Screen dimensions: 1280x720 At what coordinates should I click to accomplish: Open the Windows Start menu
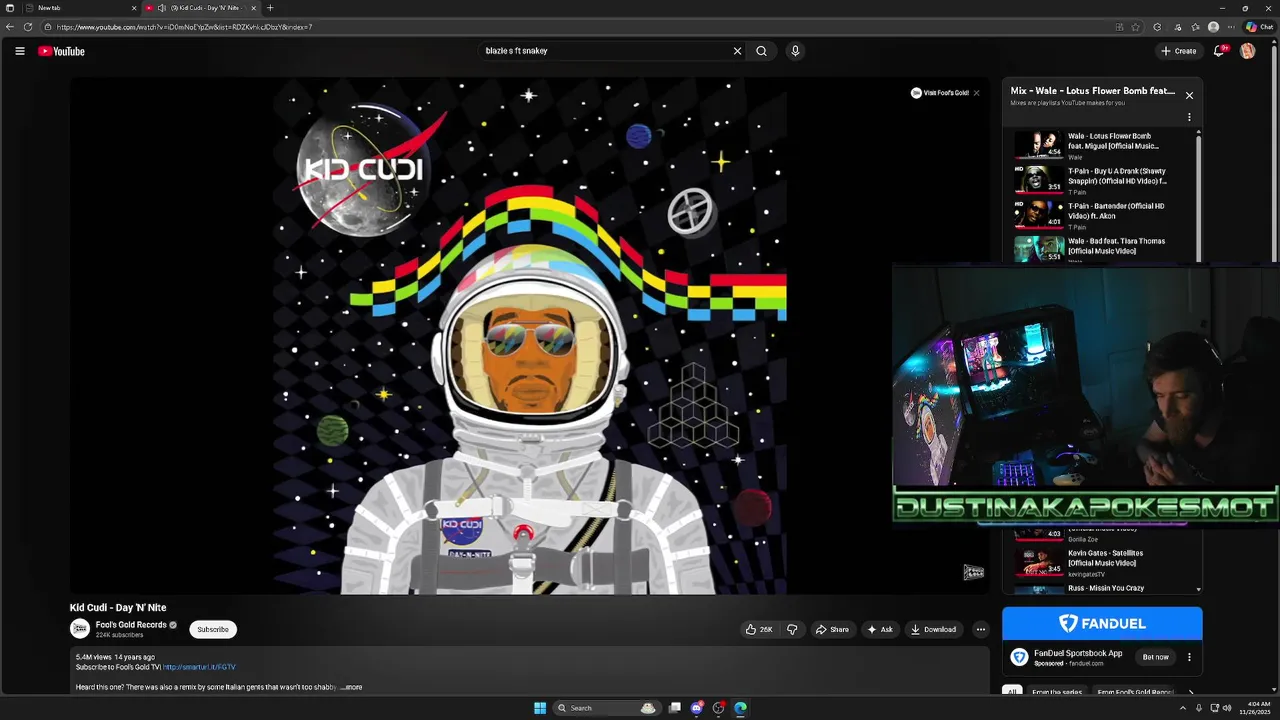point(540,708)
